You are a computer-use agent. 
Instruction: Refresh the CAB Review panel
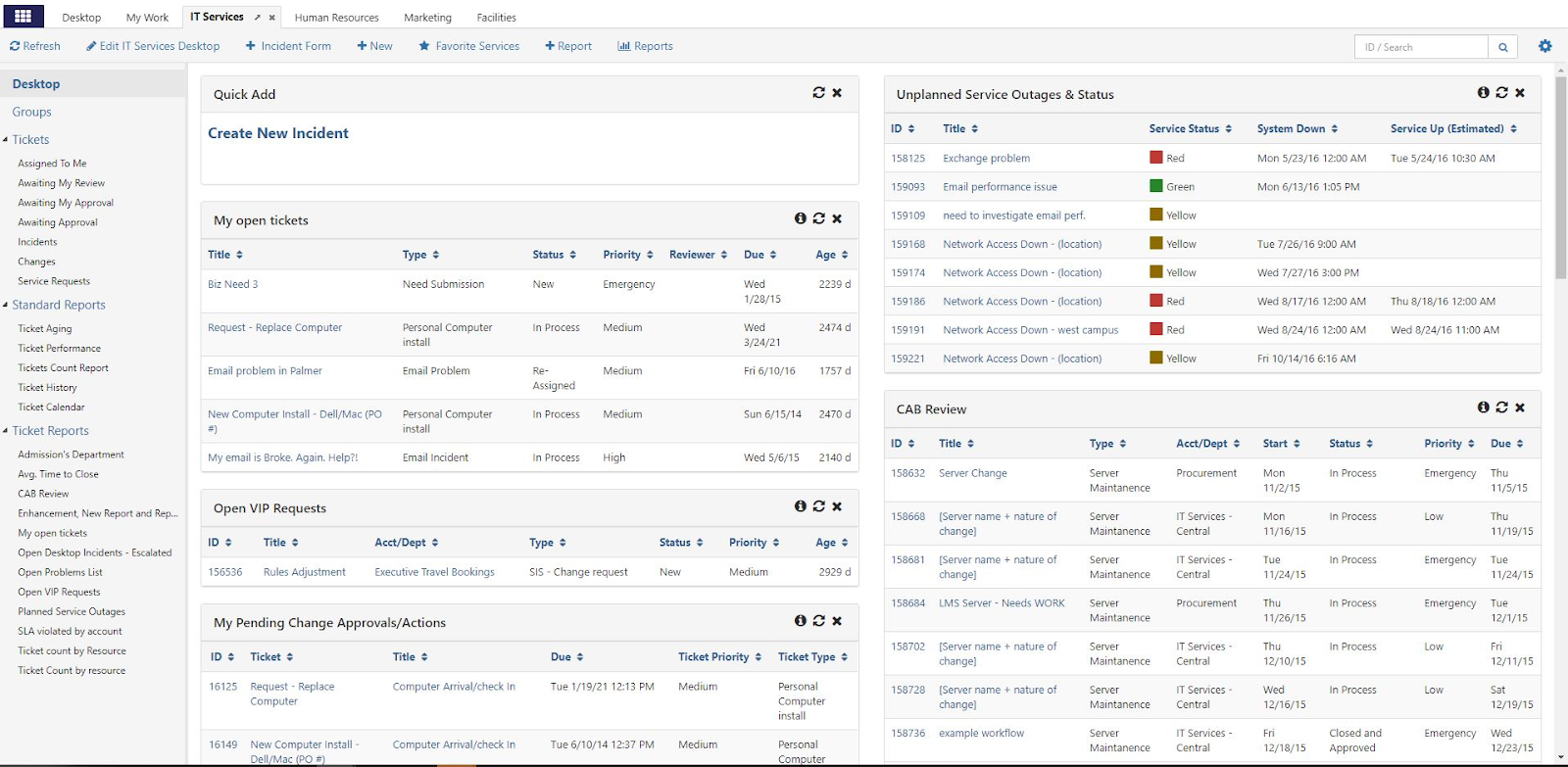pos(1501,407)
